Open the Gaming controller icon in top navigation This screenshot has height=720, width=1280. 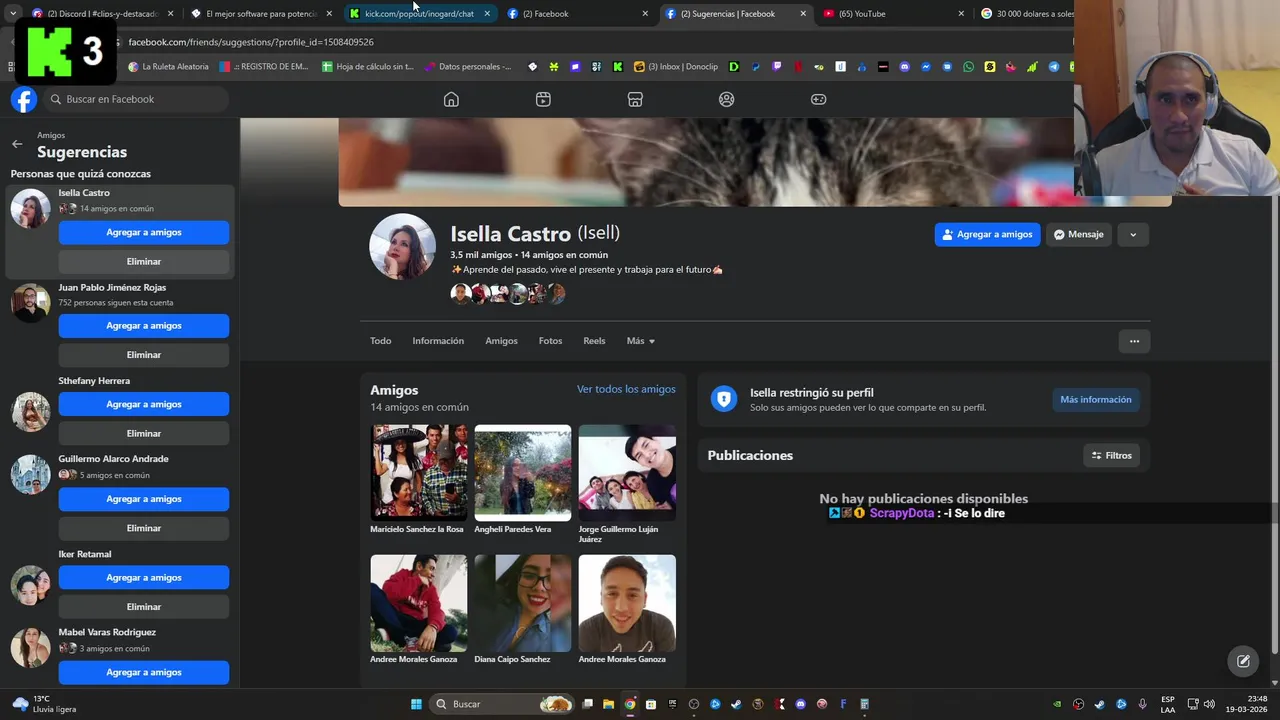pyautogui.click(x=818, y=99)
